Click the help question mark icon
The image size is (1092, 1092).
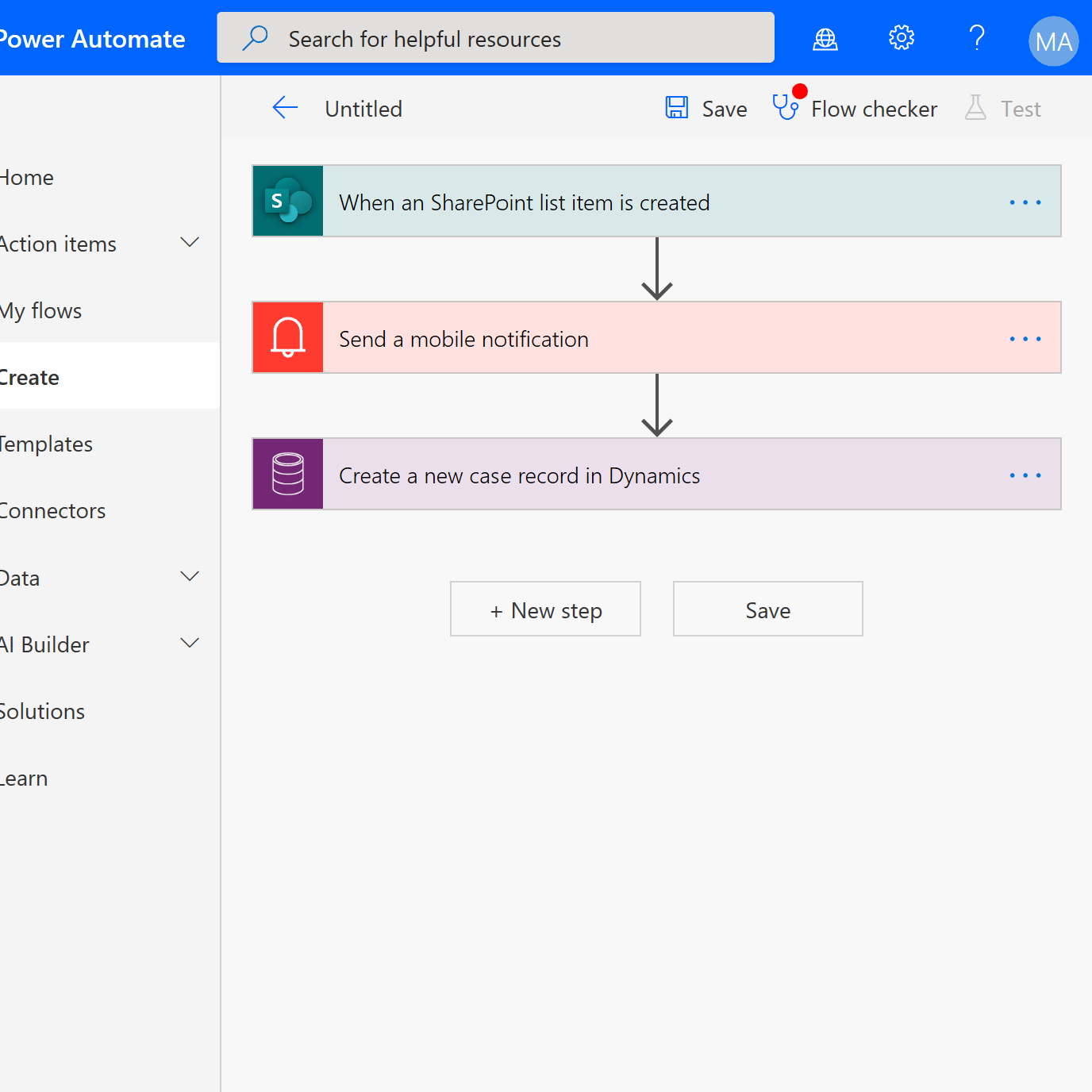tap(977, 37)
